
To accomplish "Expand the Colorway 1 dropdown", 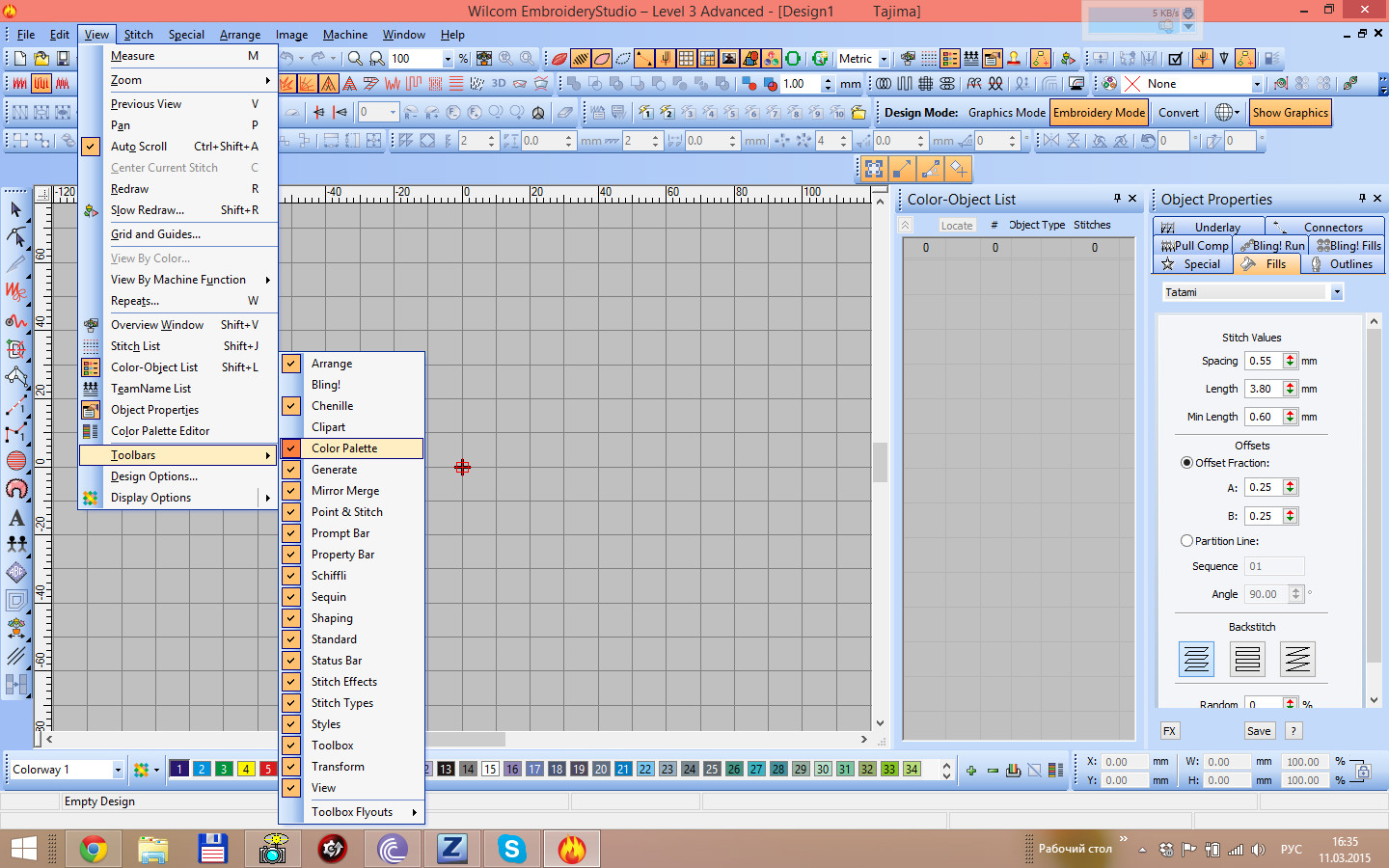I will [x=118, y=770].
